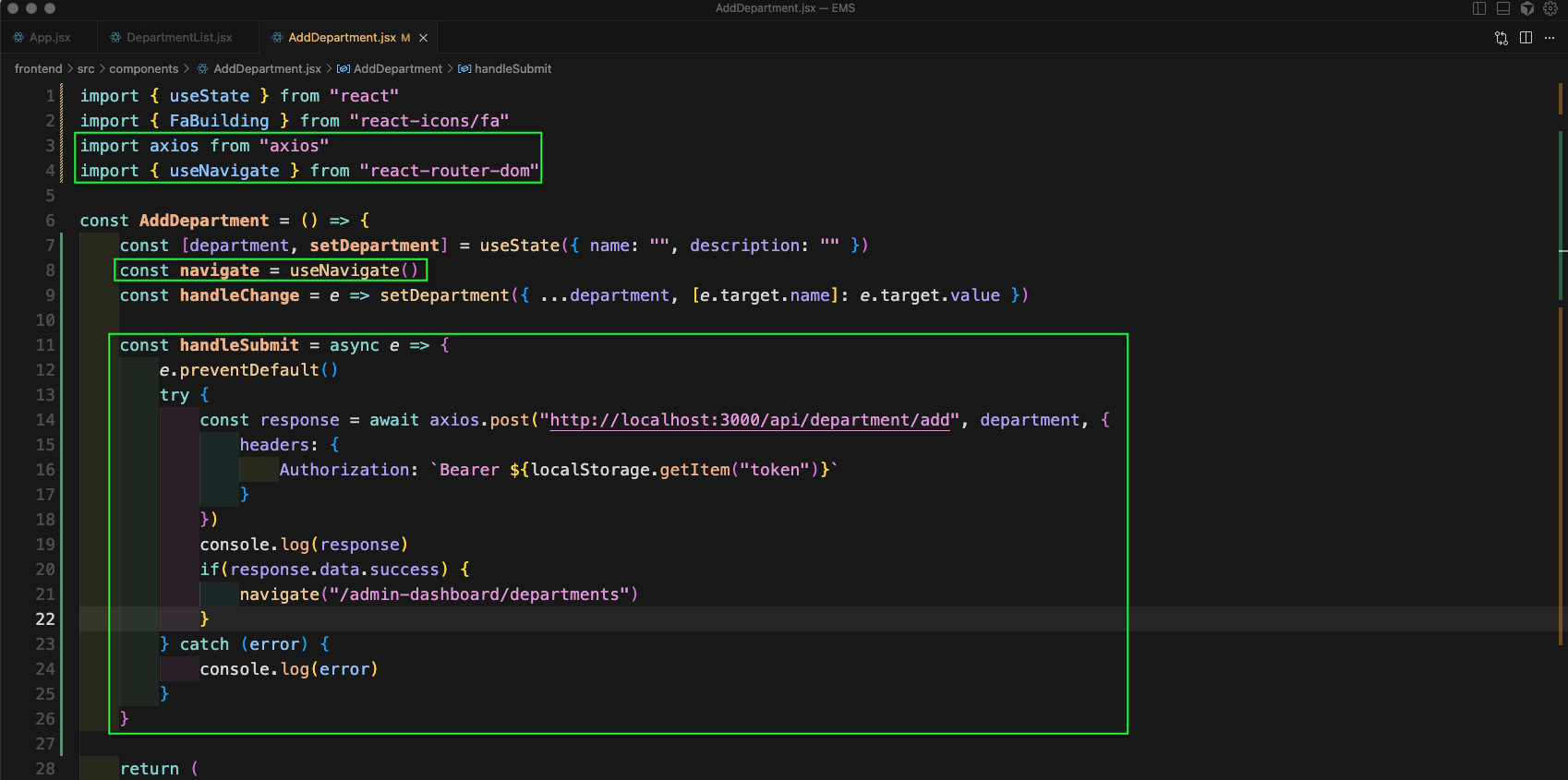The image size is (1568, 780).
Task: Click the useNavigate() call on line 8
Action: [354, 270]
